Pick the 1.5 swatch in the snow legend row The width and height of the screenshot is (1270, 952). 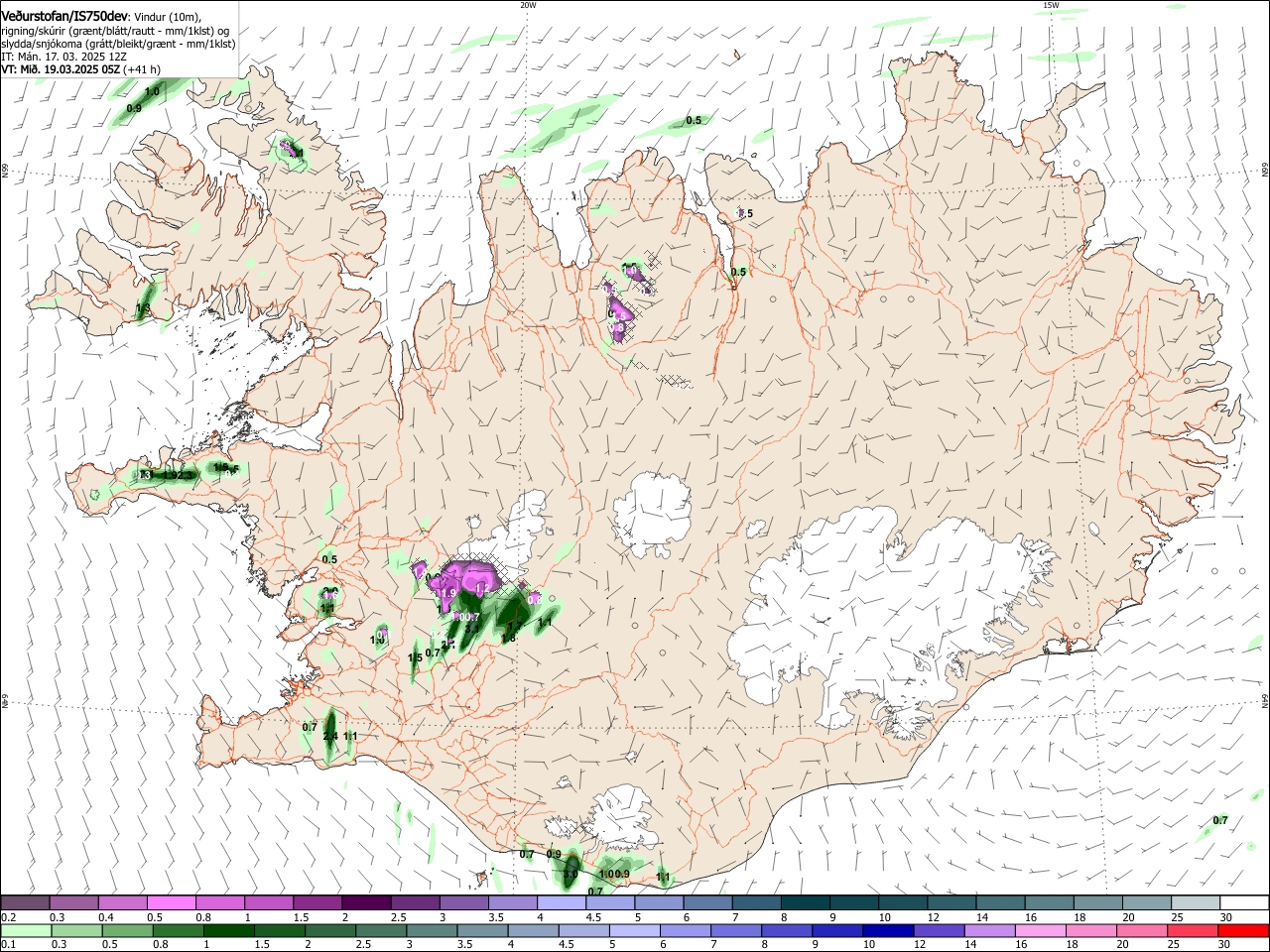click(317, 903)
